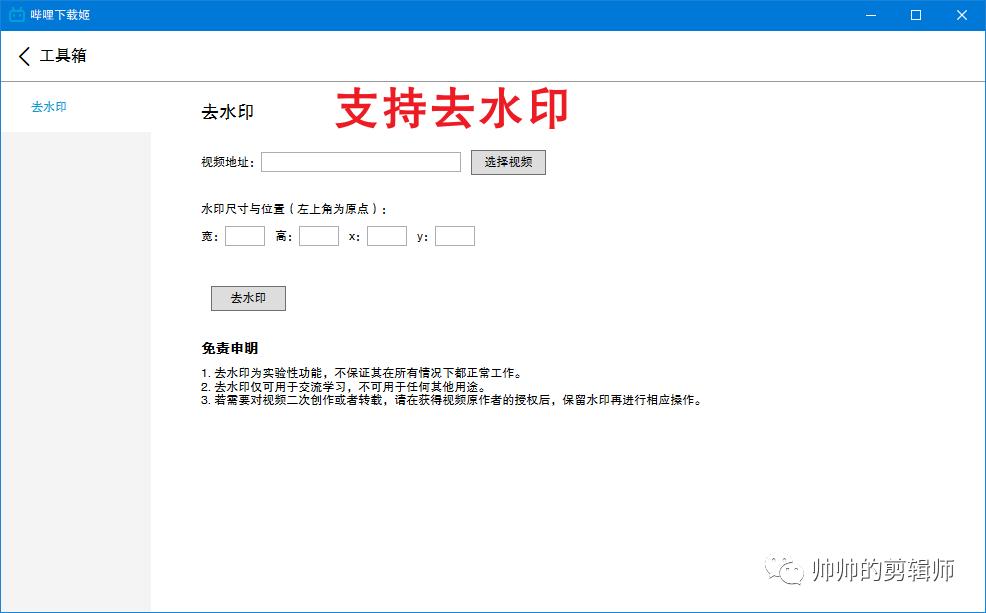Click the 工具箱 header title

[x=63, y=56]
